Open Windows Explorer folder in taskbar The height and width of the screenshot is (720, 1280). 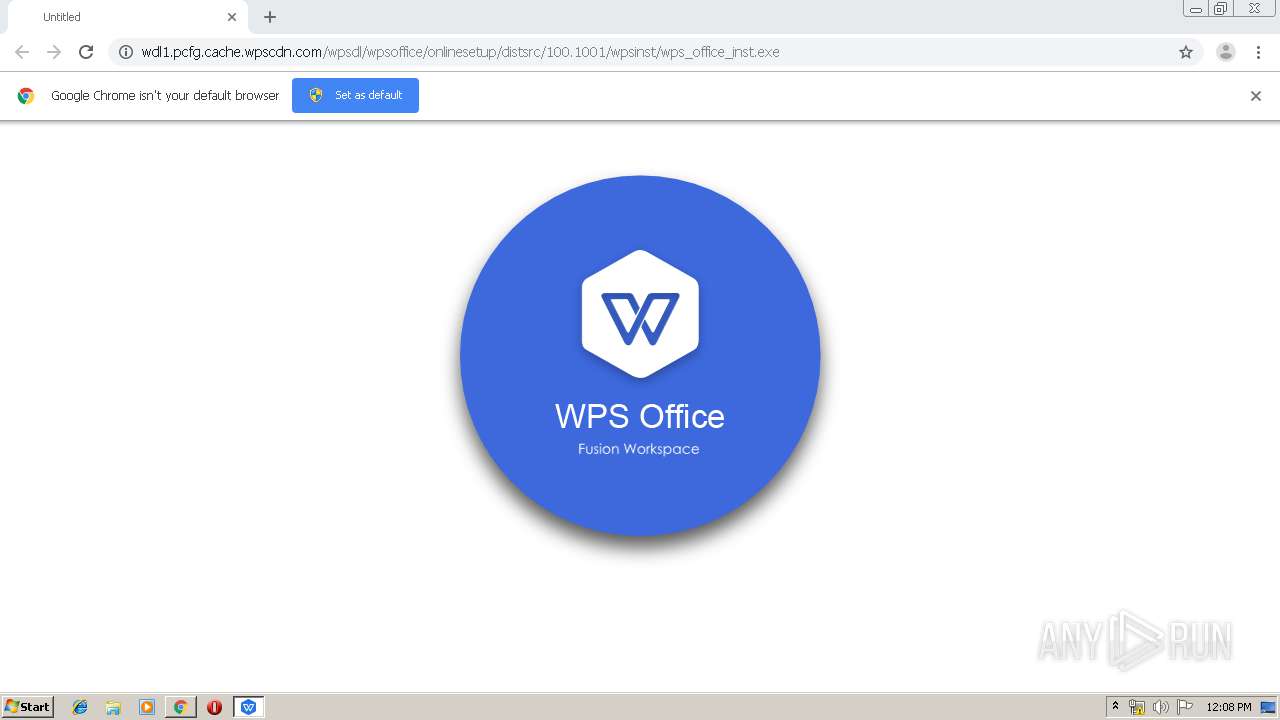[113, 707]
